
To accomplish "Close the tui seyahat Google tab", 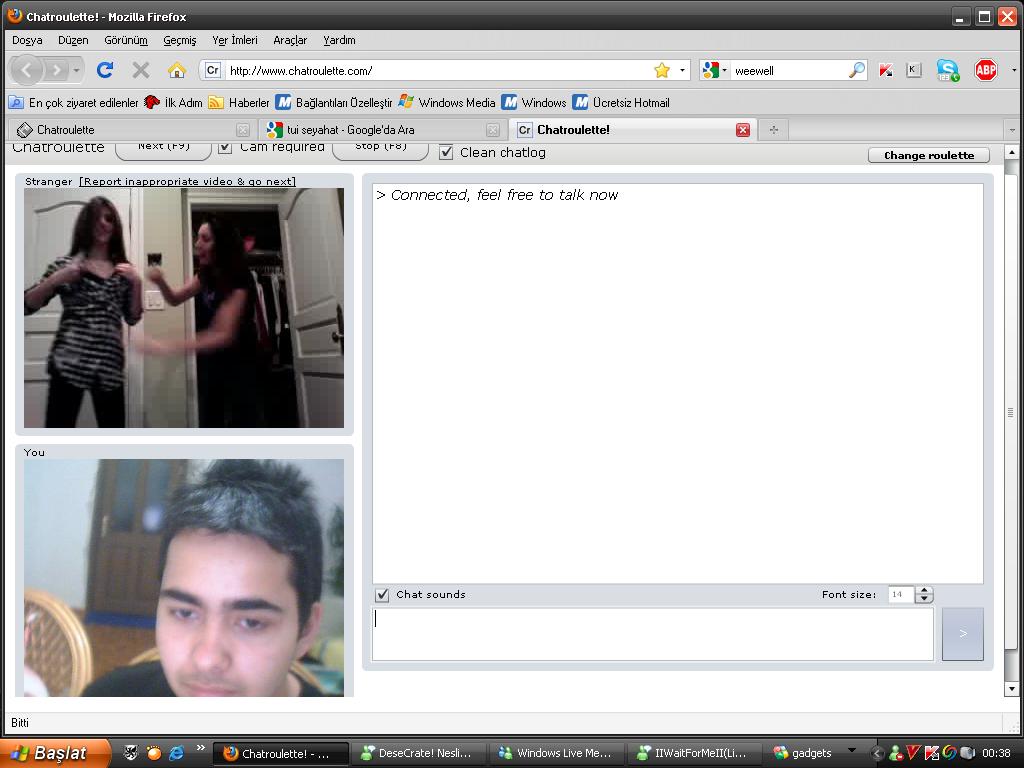I will point(493,130).
